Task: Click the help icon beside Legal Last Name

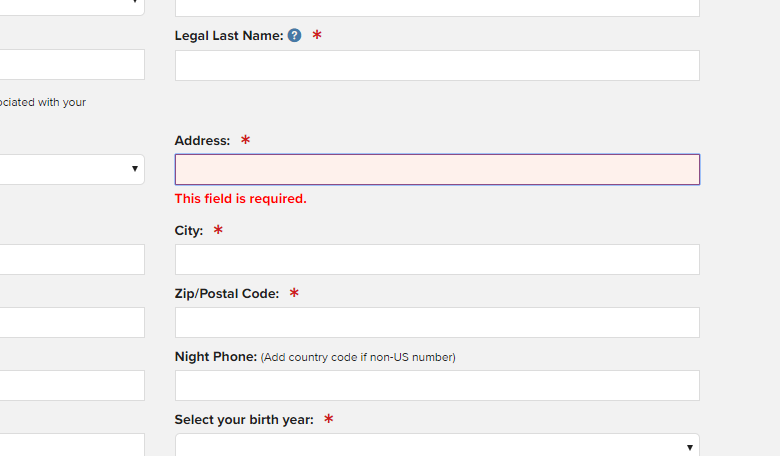Action: click(x=294, y=36)
